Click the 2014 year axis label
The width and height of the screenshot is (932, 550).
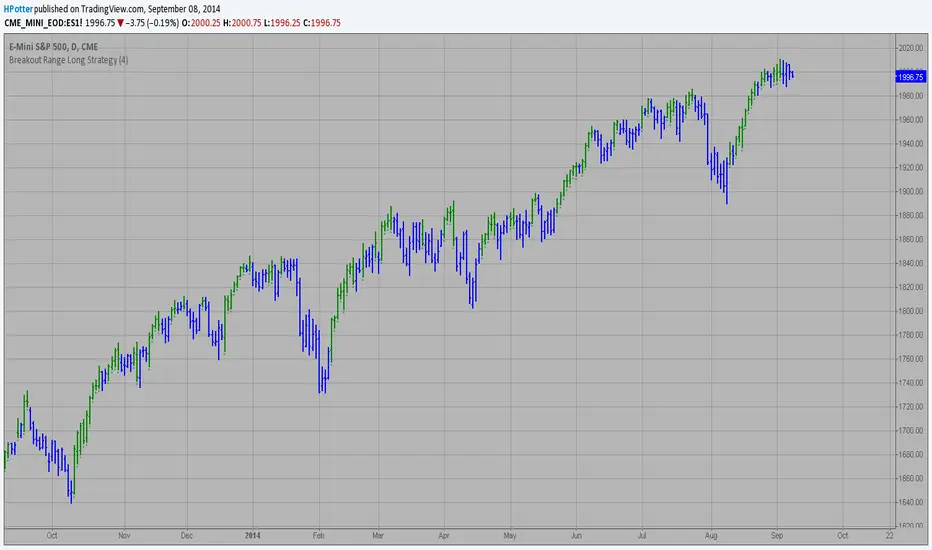[253, 536]
